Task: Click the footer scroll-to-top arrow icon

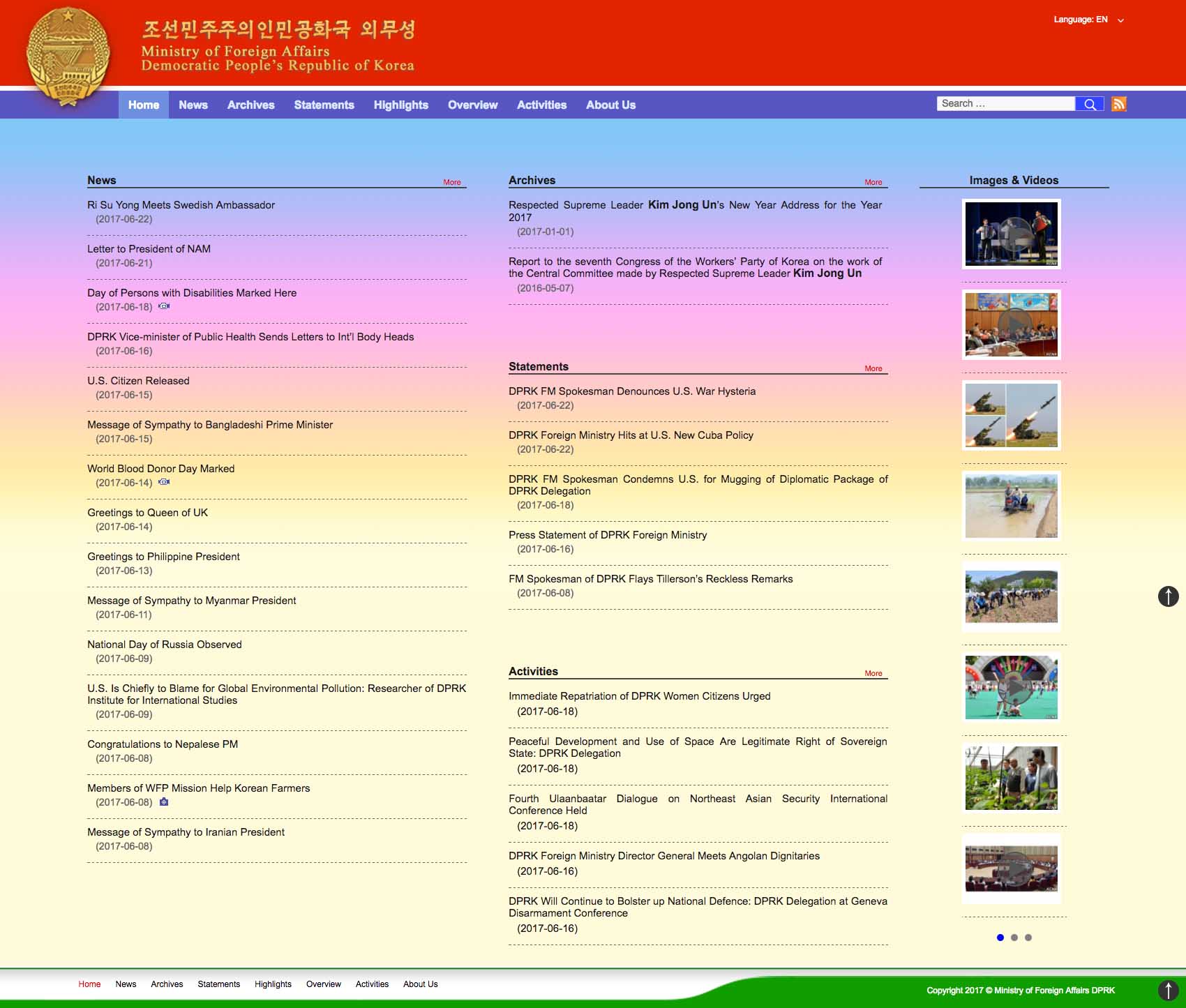Action: (1168, 990)
